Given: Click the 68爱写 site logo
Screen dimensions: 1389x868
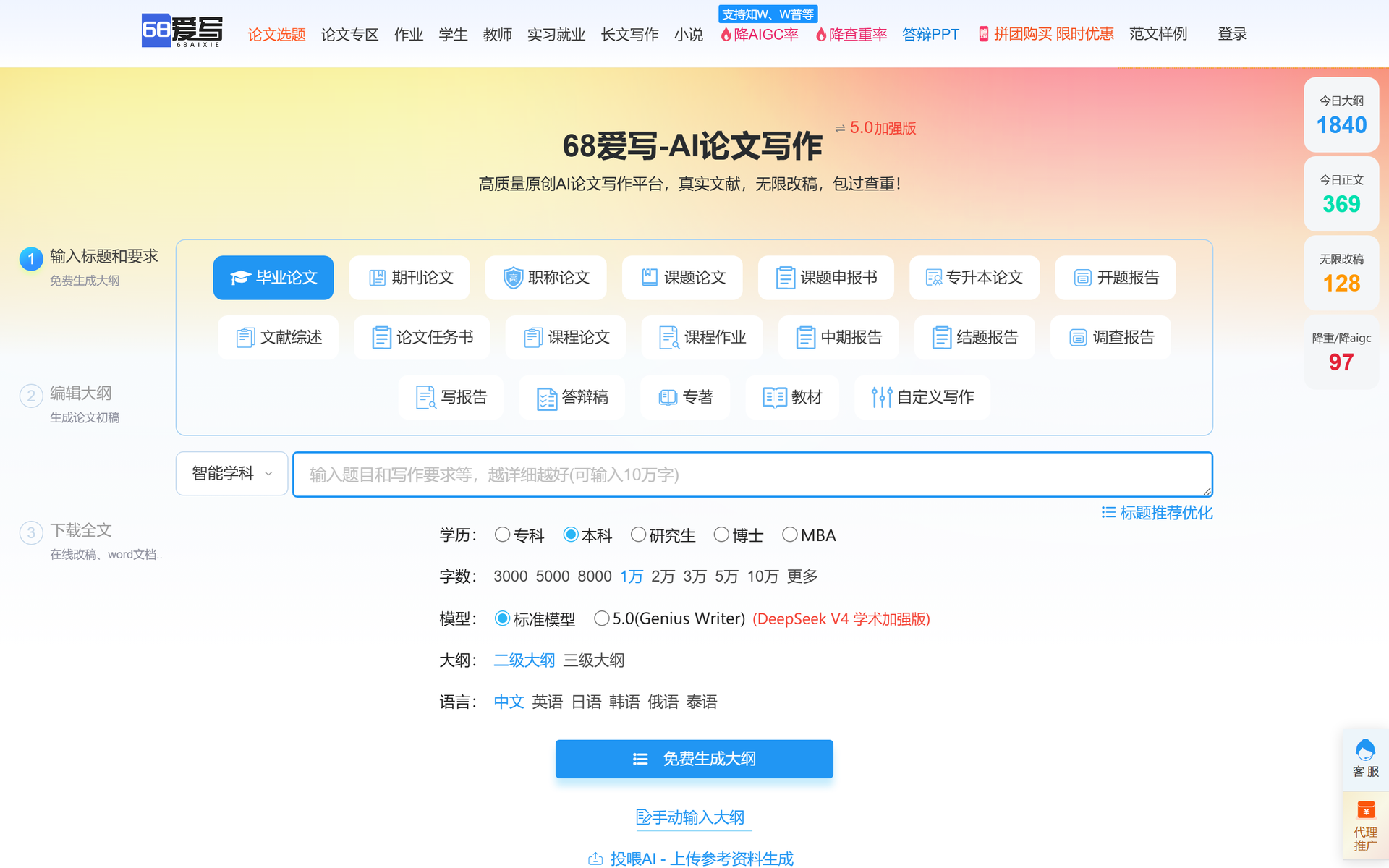Looking at the screenshot, I should coord(182,31).
